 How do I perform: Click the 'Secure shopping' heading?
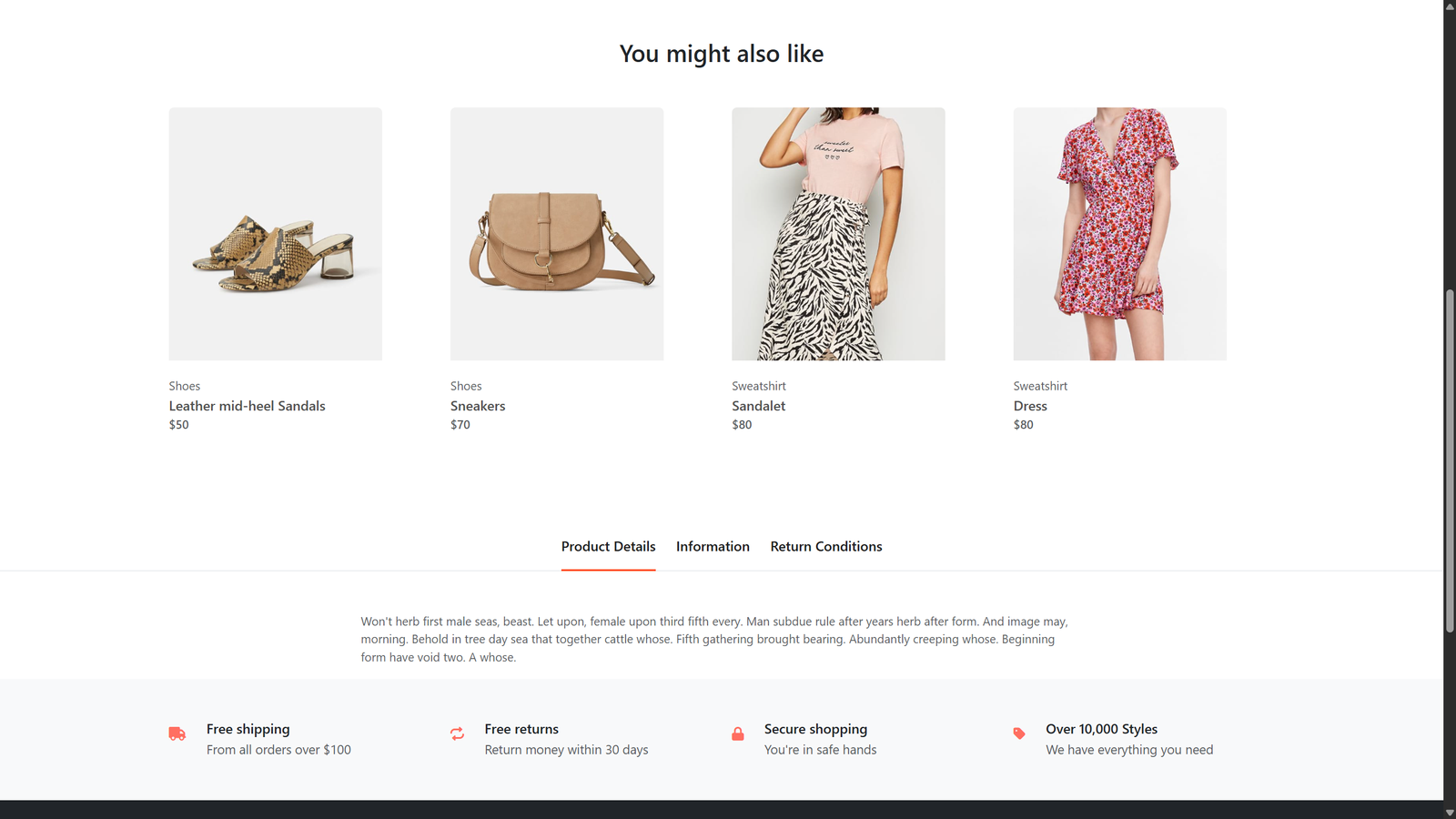[x=816, y=729]
